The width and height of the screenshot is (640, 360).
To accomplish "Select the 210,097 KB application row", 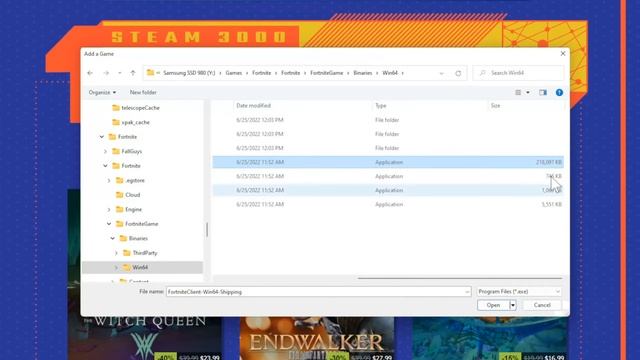I will (x=388, y=162).
